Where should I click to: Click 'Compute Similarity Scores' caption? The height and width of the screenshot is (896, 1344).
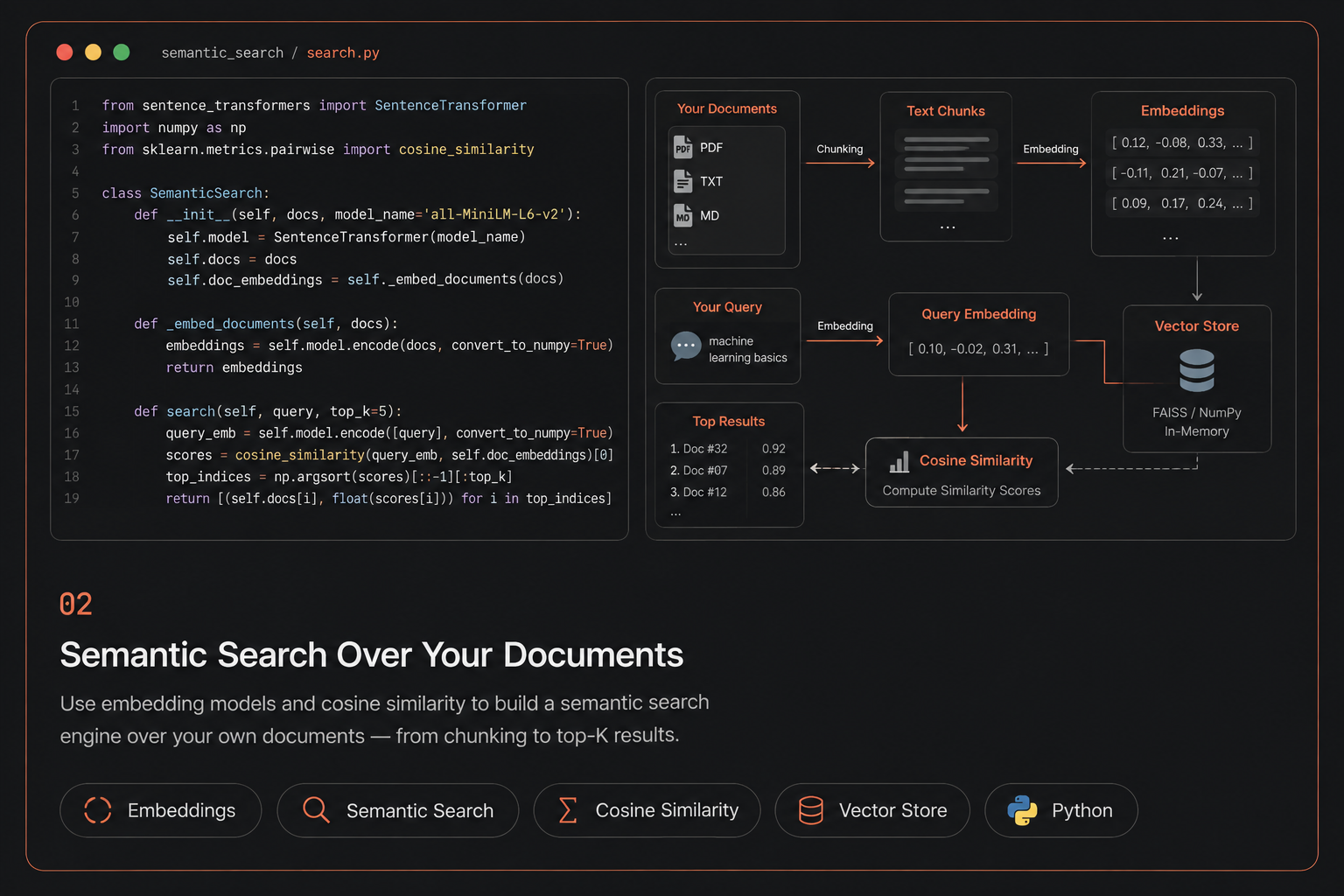[962, 491]
